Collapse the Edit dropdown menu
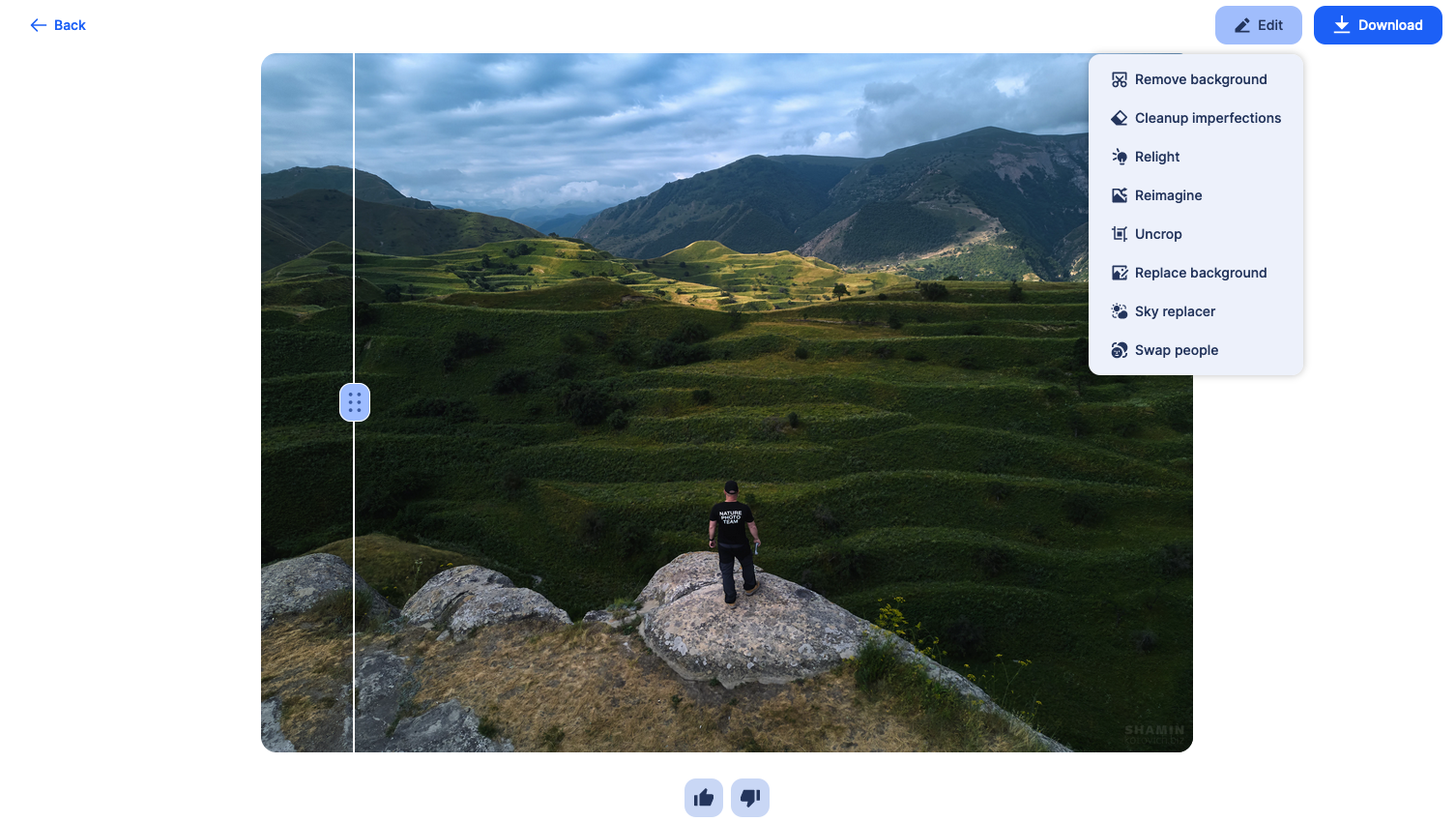 click(x=1258, y=25)
